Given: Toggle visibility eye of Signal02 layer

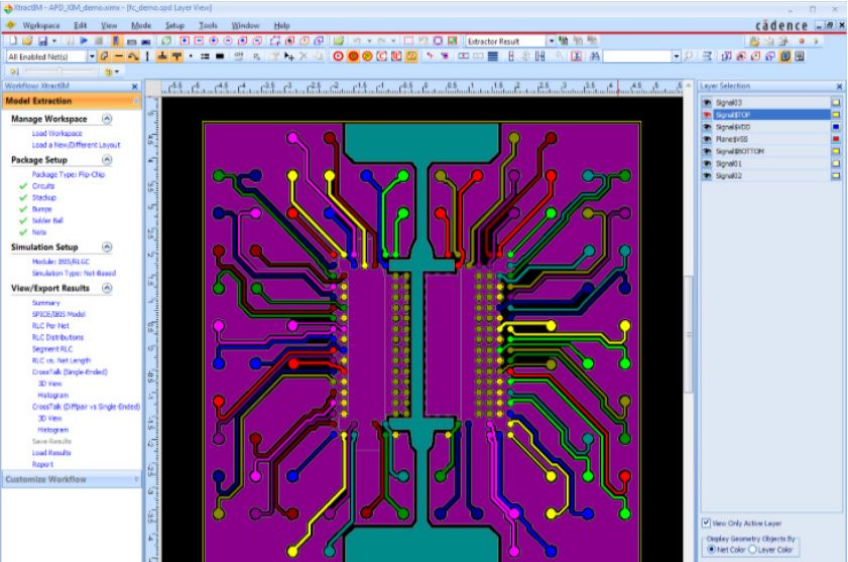Looking at the screenshot, I should click(707, 175).
